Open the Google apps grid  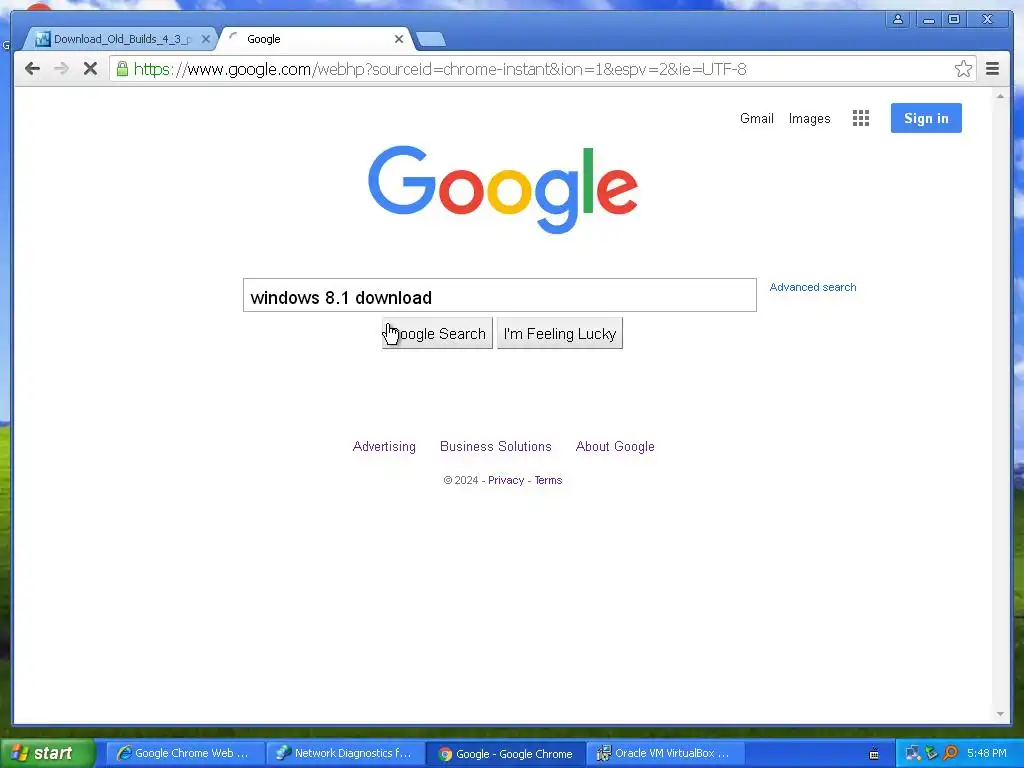861,118
